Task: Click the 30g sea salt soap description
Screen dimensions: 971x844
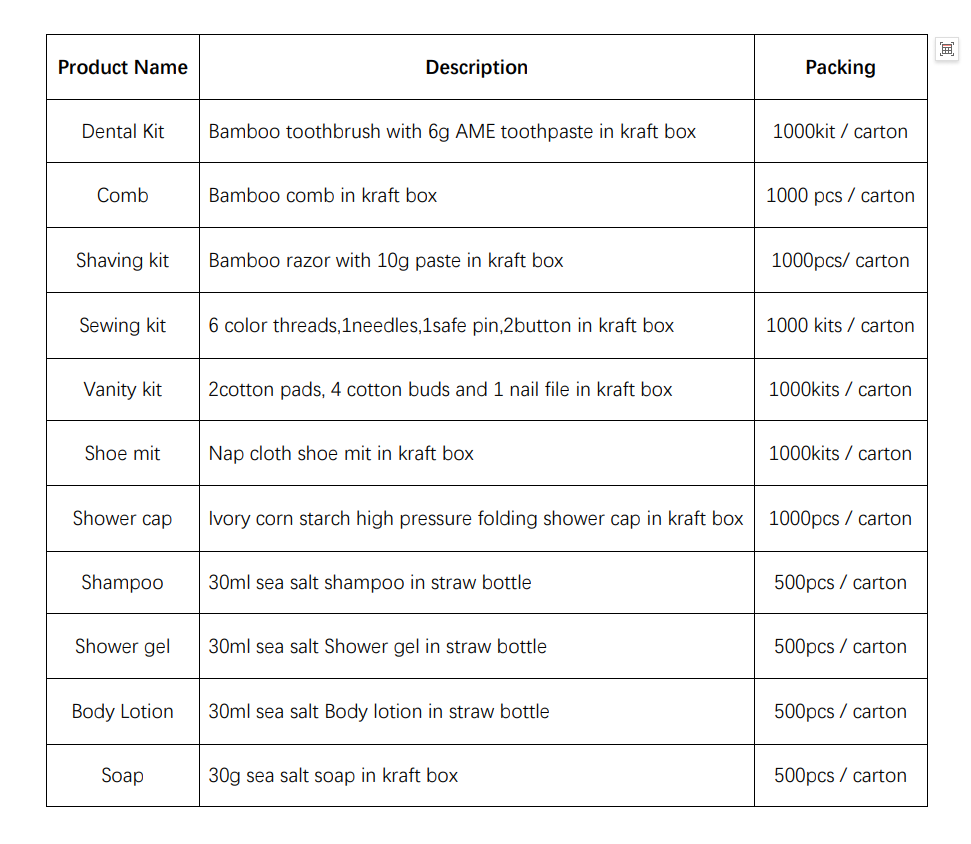Action: (x=333, y=775)
